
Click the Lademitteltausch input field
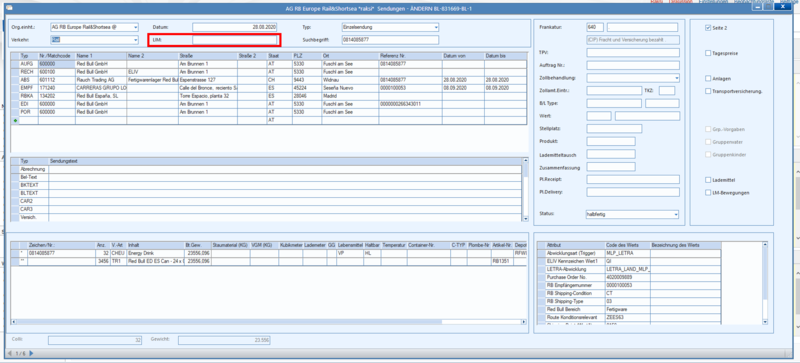[x=611, y=154]
